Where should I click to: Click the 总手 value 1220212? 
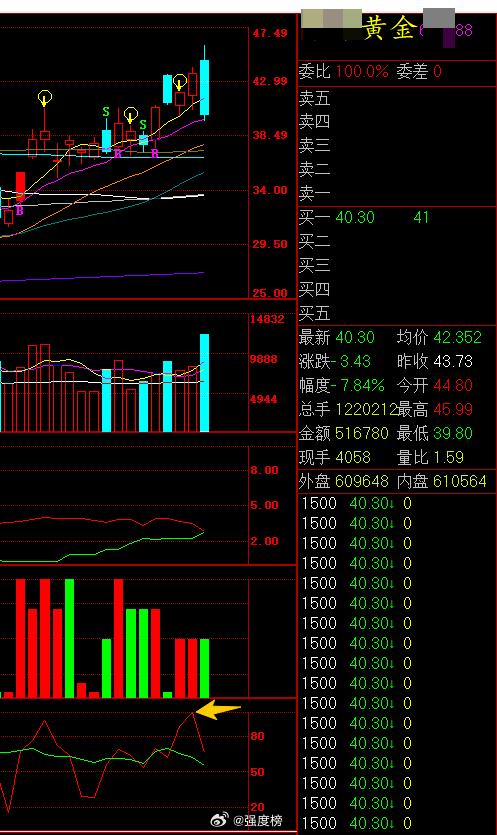click(366, 410)
